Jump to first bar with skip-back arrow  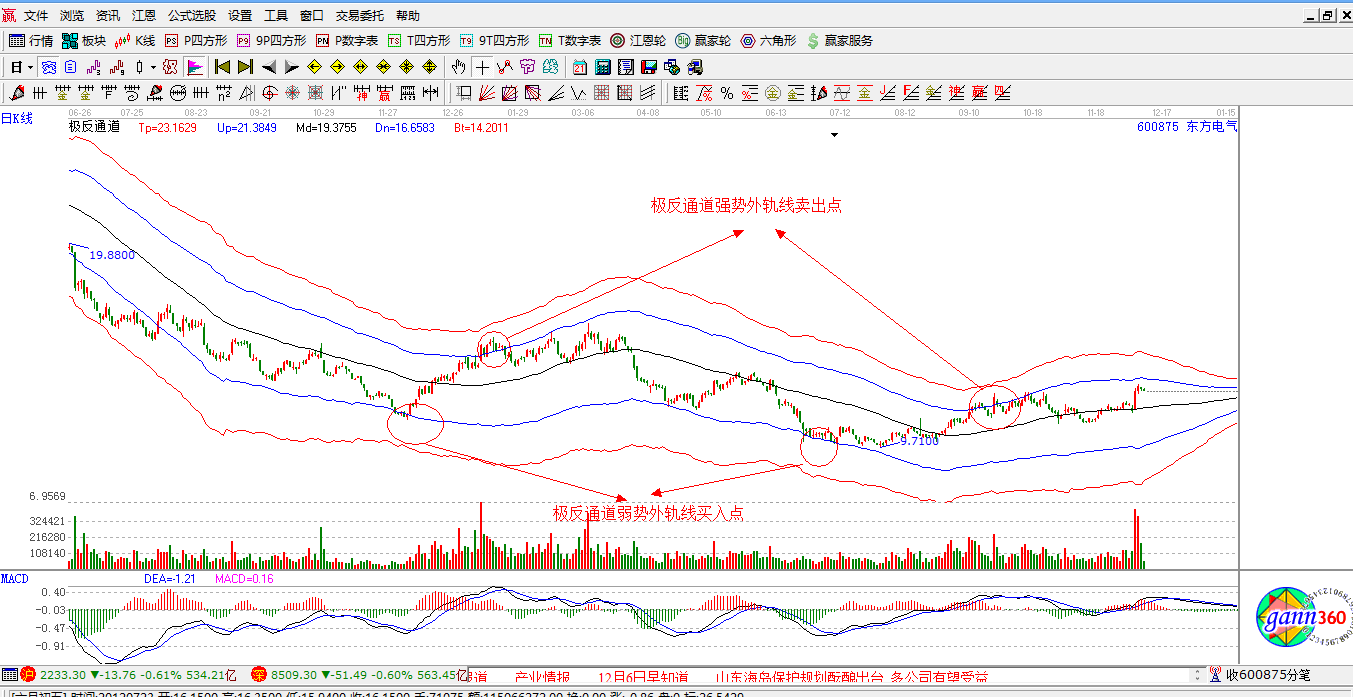point(222,67)
